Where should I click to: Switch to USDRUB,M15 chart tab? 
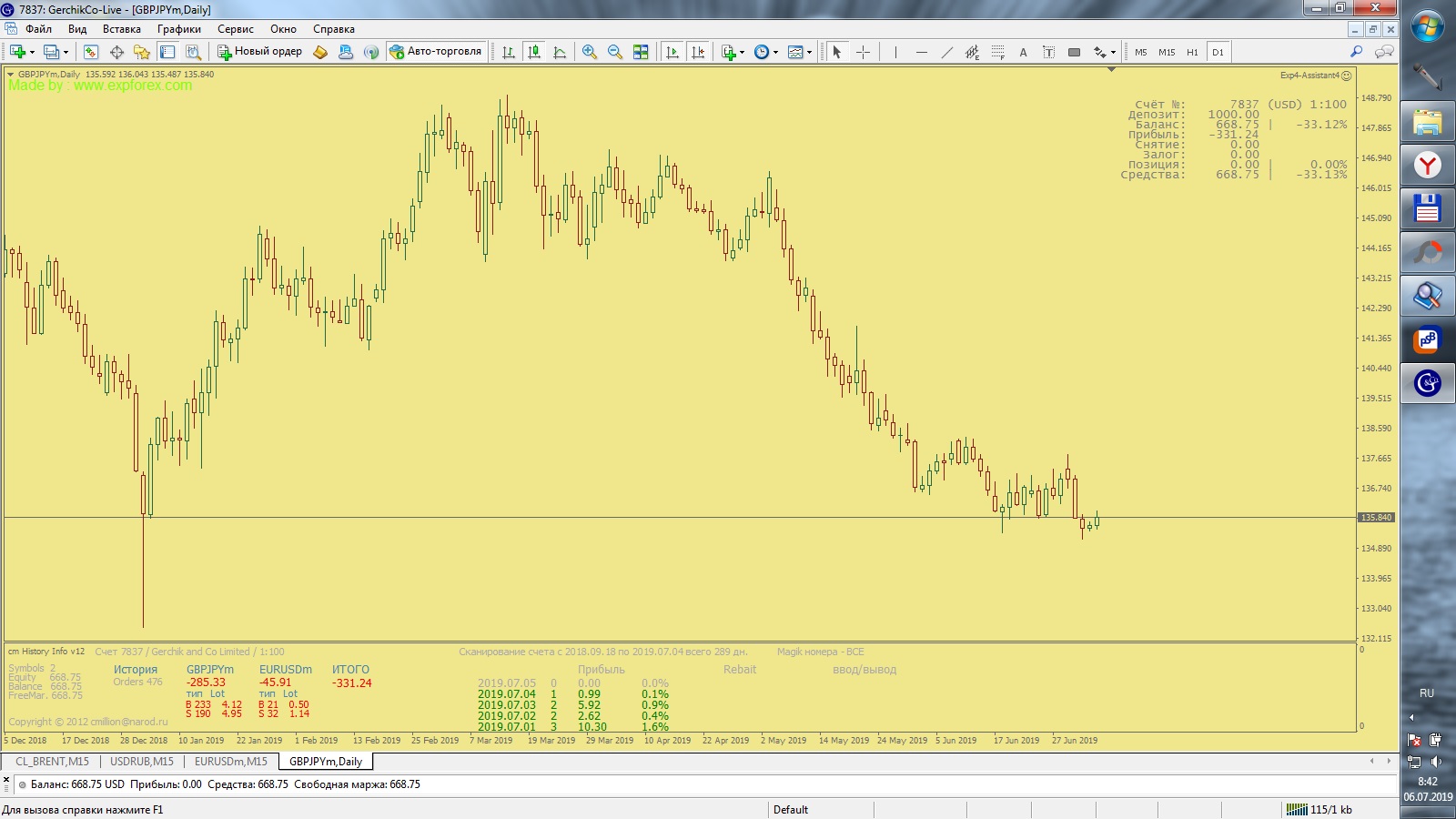pyautogui.click(x=142, y=762)
